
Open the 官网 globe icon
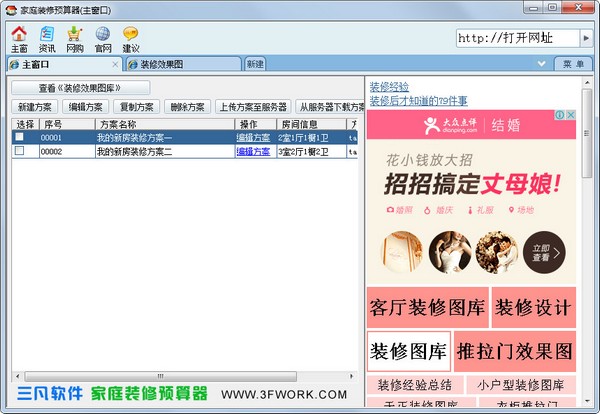tap(103, 39)
